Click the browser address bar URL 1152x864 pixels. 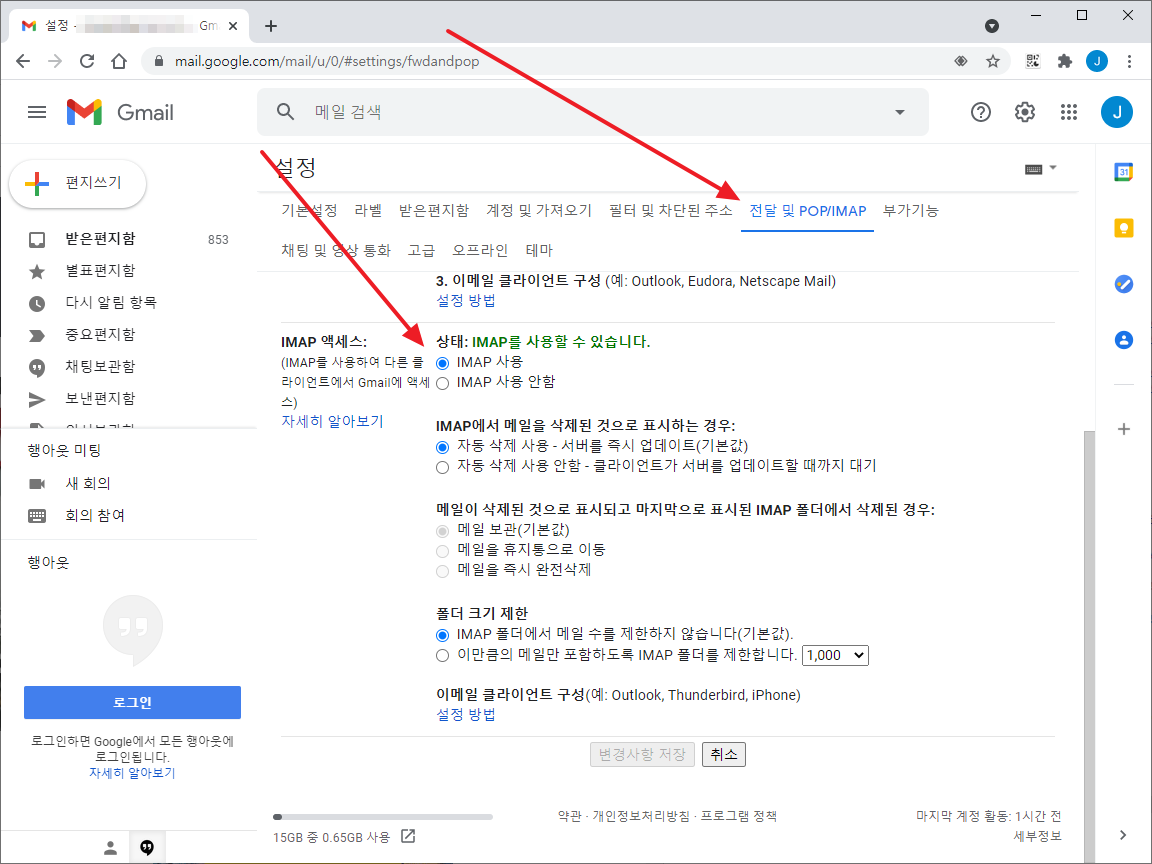click(x=327, y=61)
